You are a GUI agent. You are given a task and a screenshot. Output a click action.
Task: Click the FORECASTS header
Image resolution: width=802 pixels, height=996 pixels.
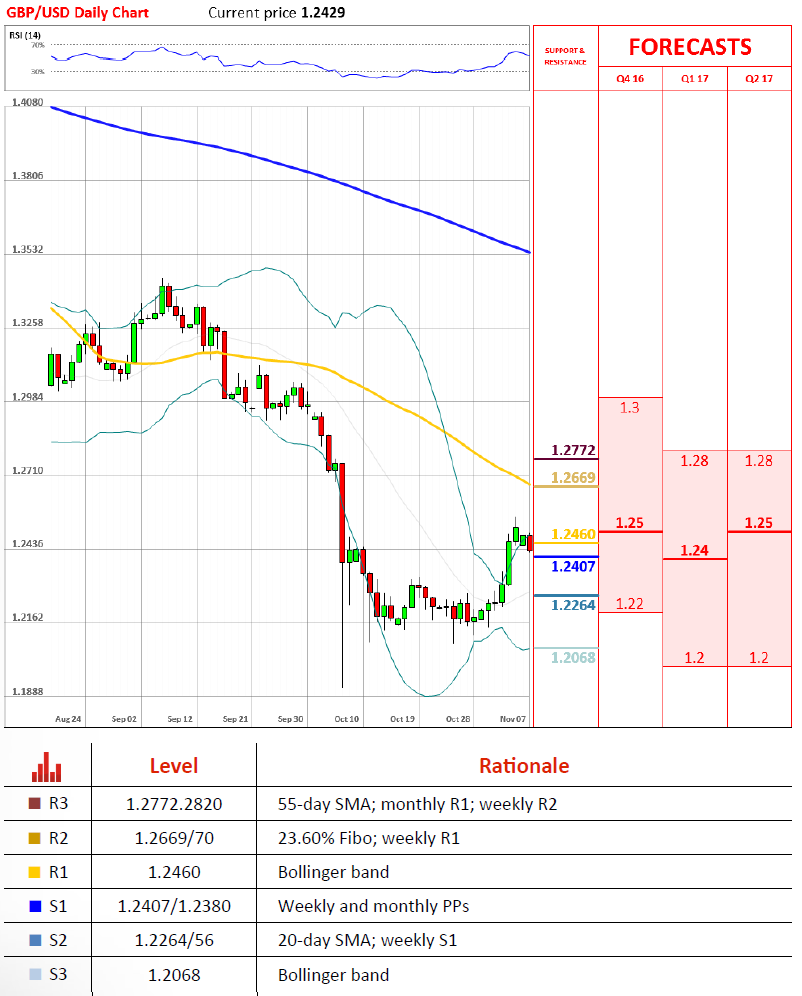(x=690, y=47)
